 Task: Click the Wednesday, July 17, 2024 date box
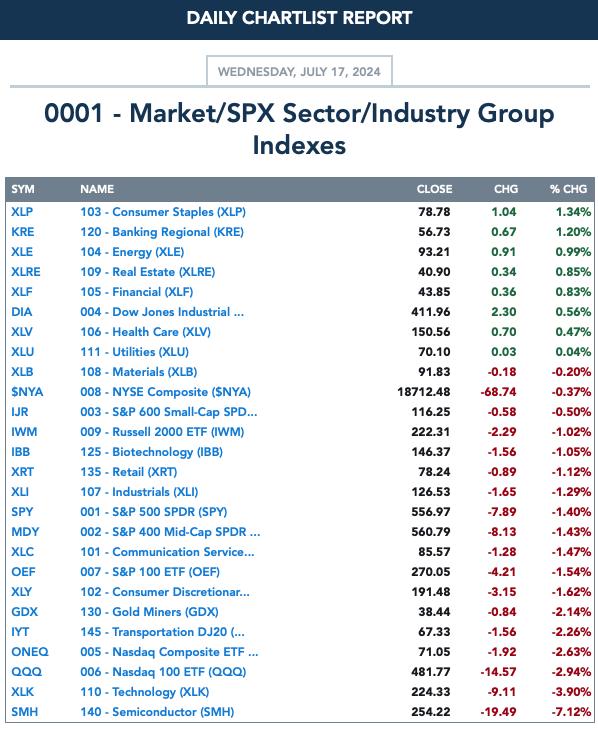[x=299, y=71]
